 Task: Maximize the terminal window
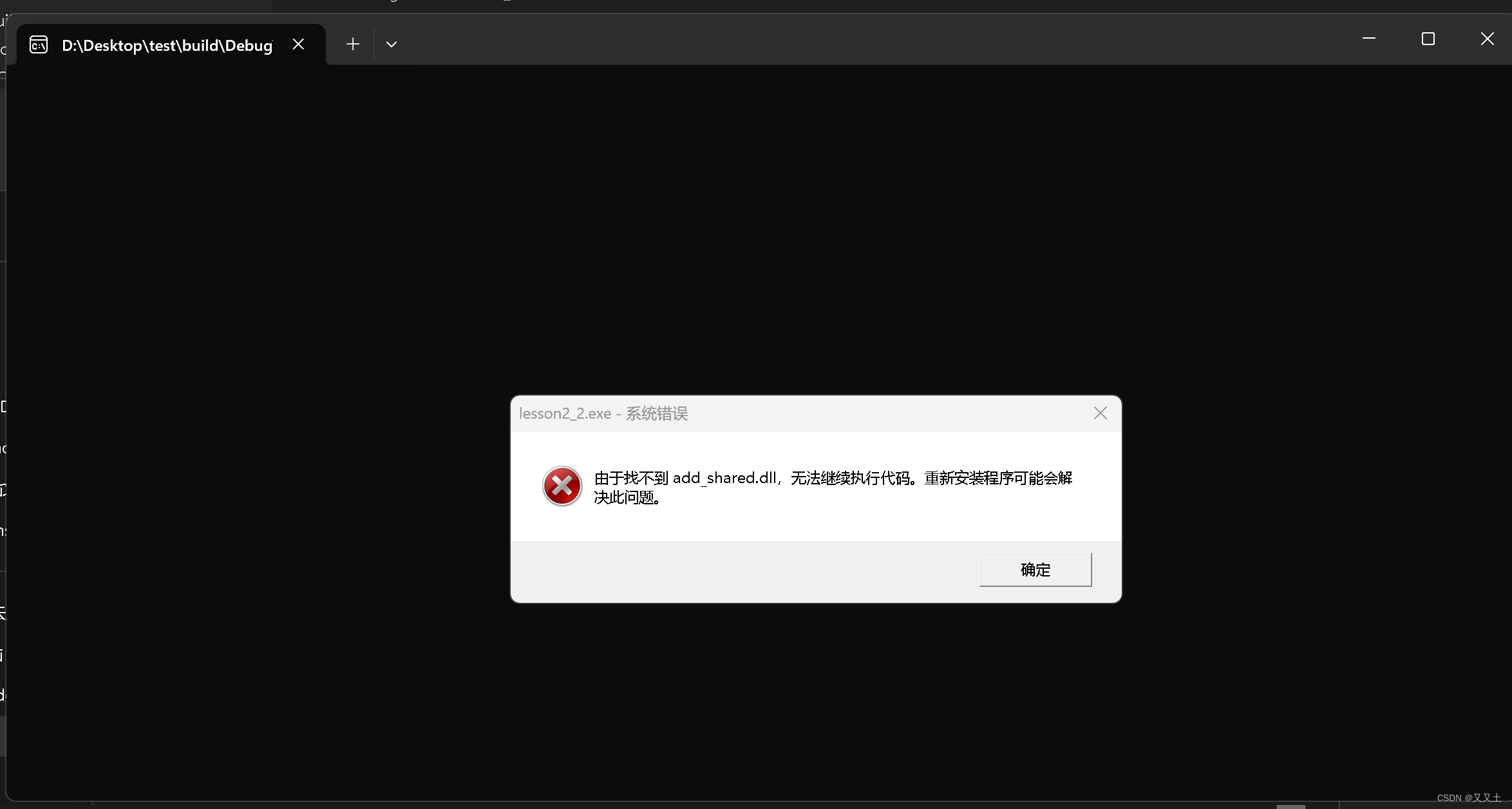pos(1428,39)
